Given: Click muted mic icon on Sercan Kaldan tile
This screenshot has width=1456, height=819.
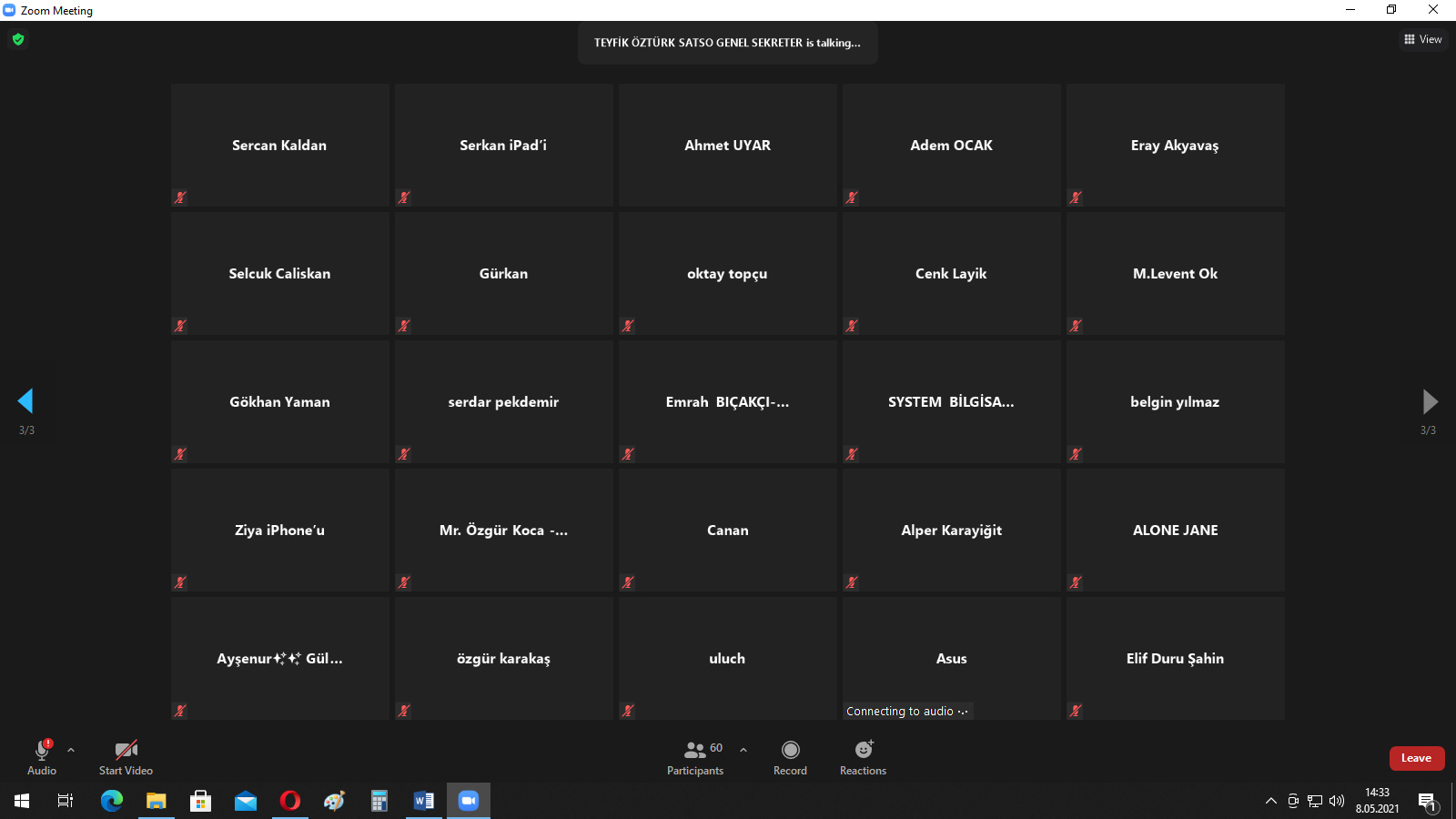Looking at the screenshot, I should 180,197.
